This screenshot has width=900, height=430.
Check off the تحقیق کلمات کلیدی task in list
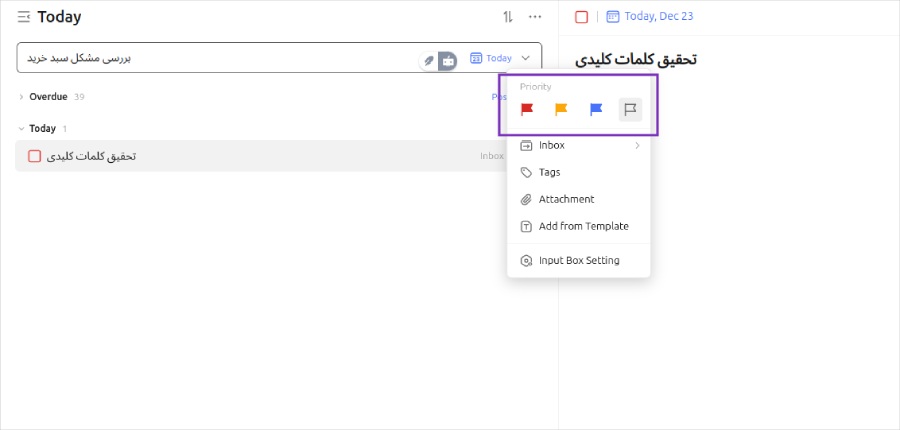click(34, 156)
